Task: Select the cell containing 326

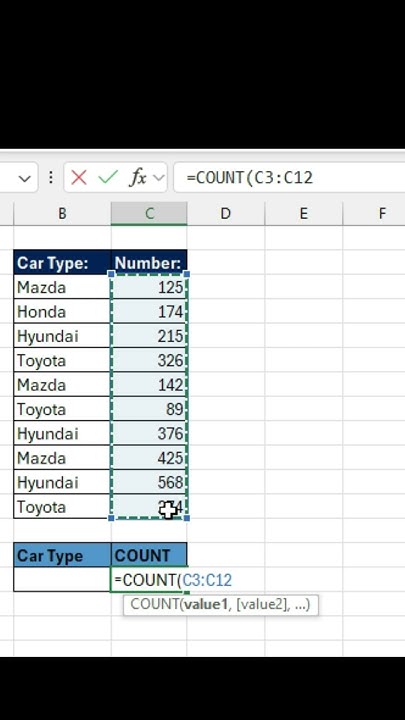Action: point(149,360)
